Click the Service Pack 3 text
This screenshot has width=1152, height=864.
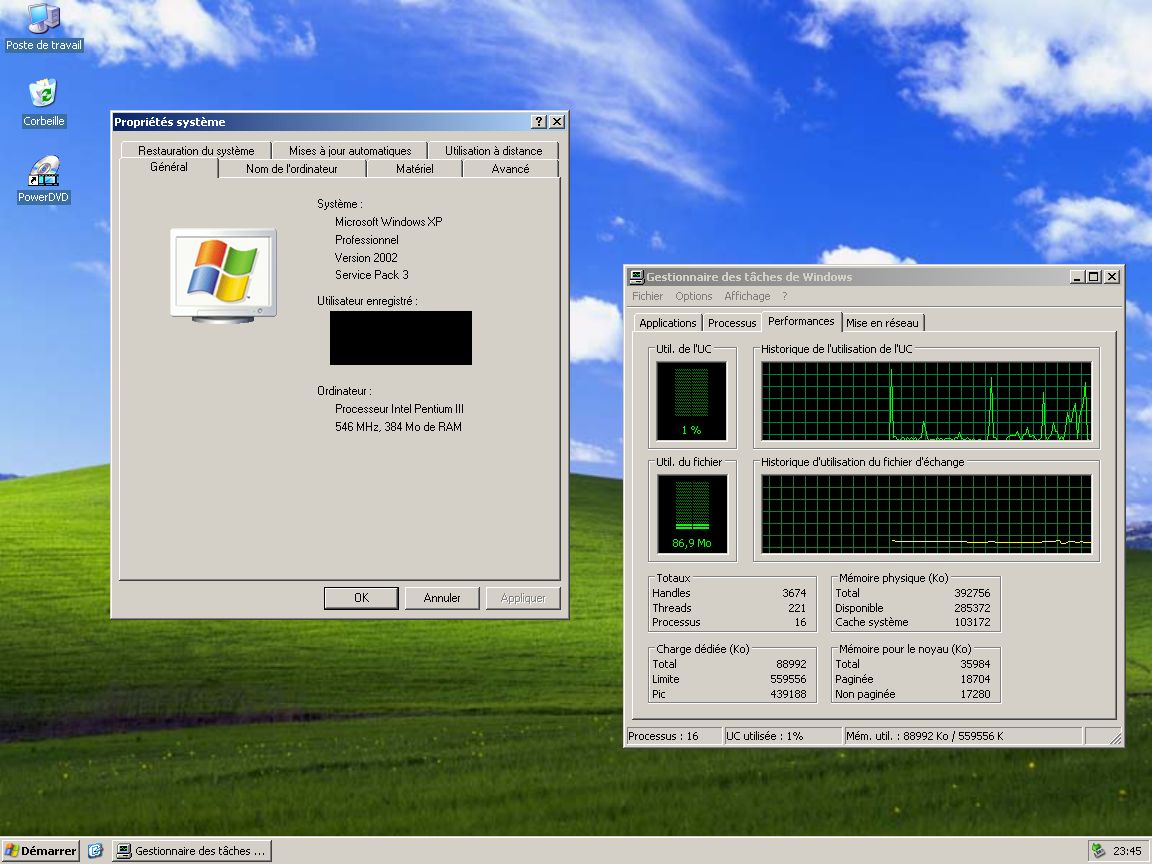point(372,275)
